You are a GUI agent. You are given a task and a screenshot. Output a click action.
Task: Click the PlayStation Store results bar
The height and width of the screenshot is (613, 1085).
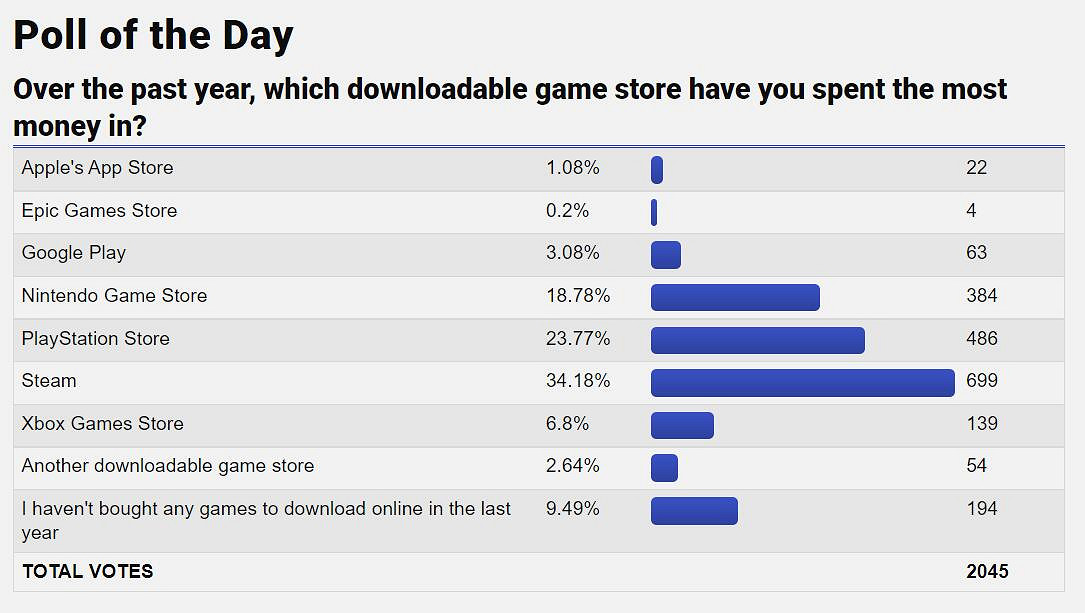coord(757,340)
